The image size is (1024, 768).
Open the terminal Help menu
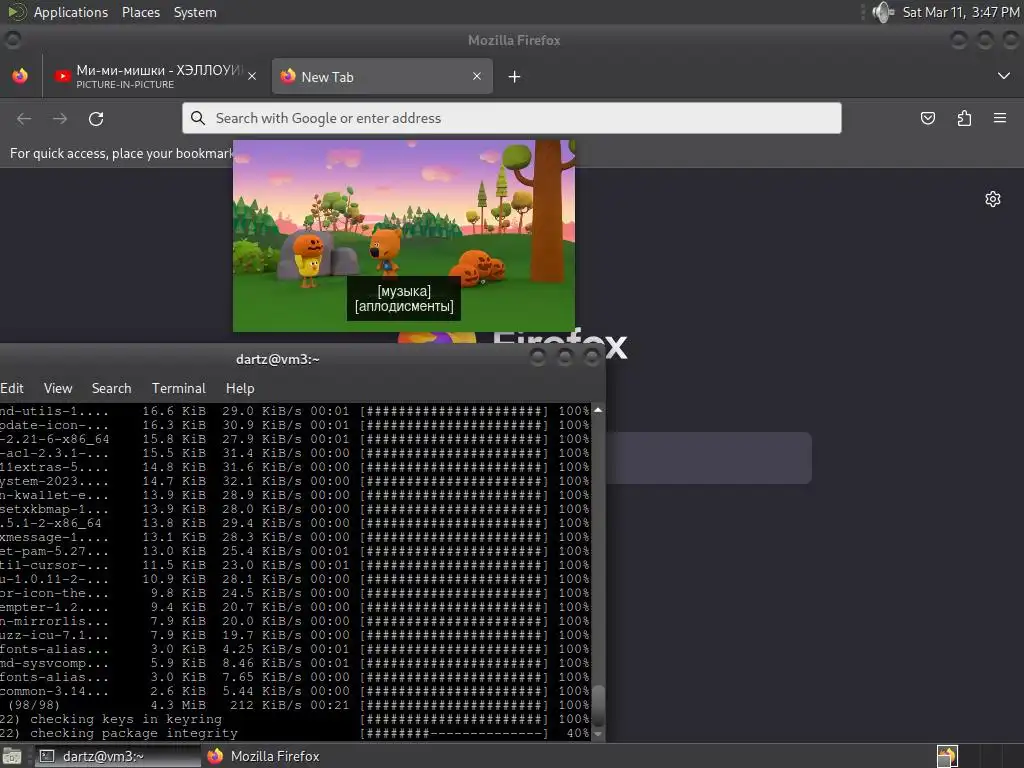click(240, 388)
